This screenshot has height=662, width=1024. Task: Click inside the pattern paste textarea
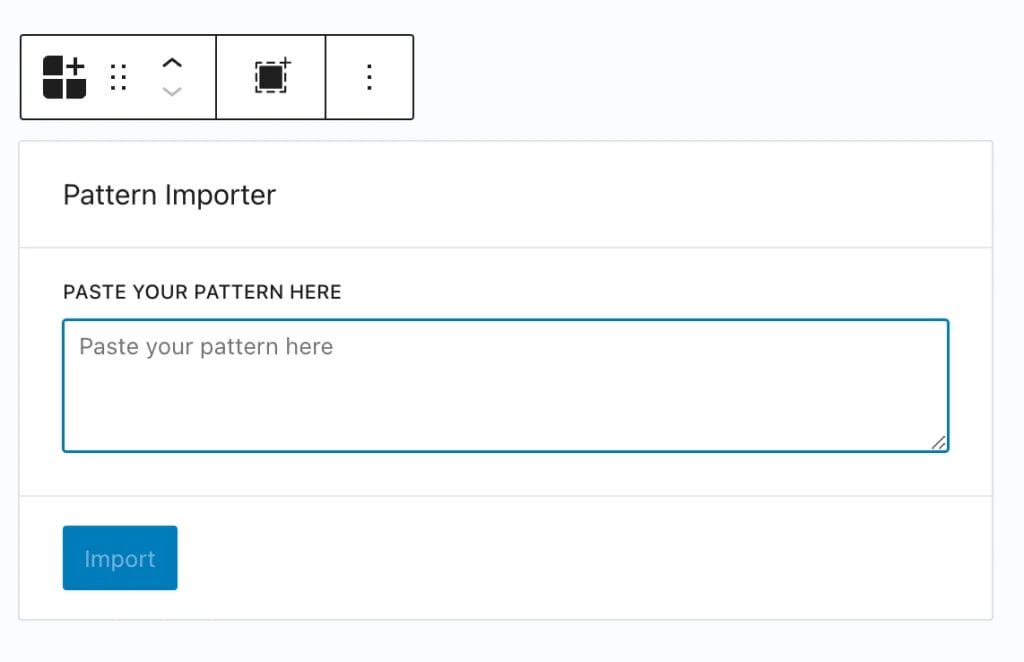(x=506, y=384)
